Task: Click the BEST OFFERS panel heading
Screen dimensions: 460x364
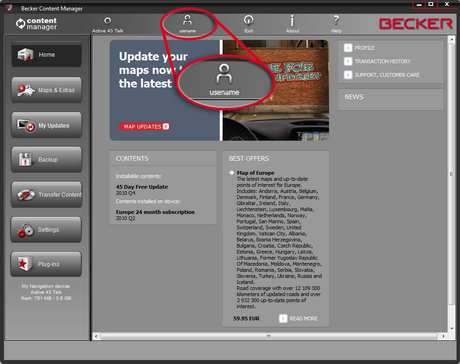Action: [249, 158]
